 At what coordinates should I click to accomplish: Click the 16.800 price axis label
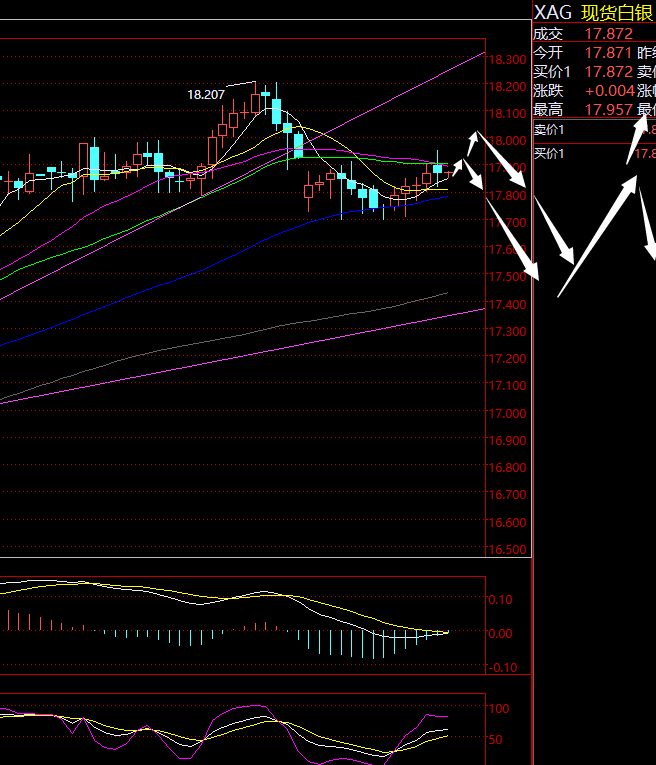(508, 468)
